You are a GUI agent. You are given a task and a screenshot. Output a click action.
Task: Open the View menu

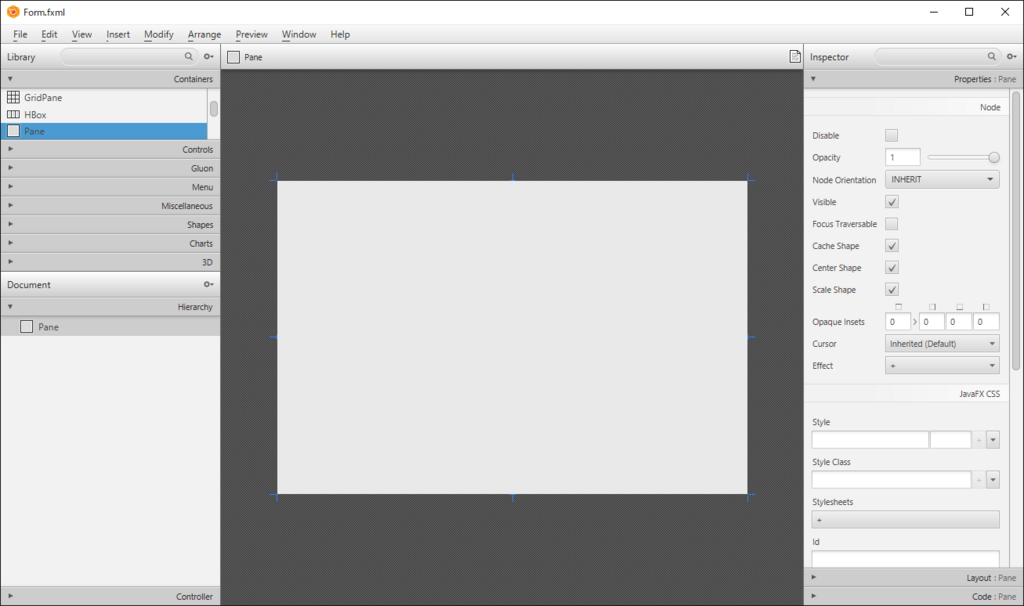pyautogui.click(x=82, y=35)
